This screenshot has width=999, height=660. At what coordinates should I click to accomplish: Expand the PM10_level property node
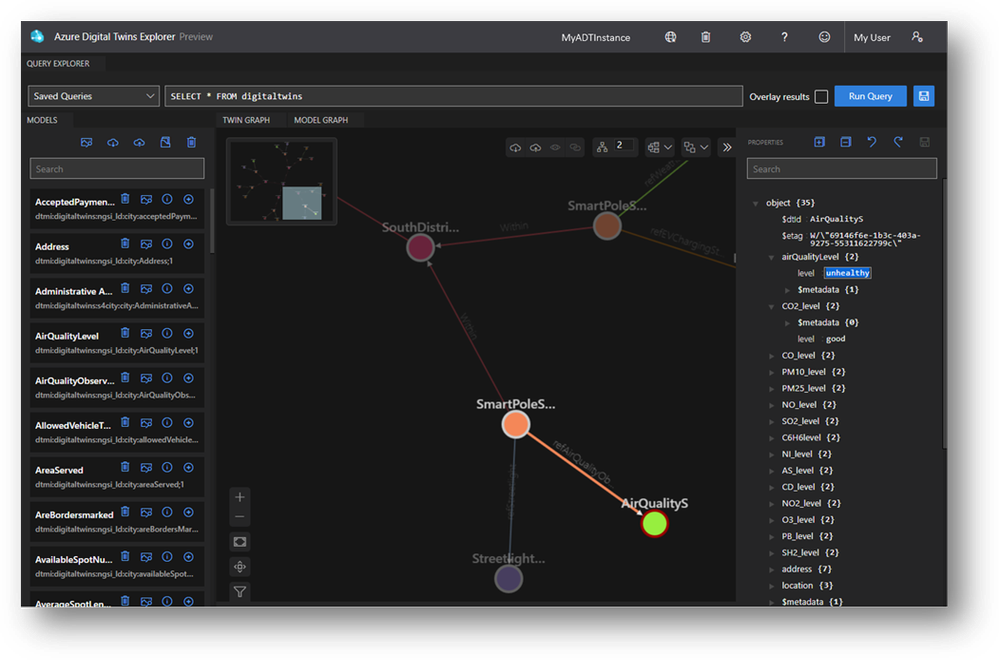point(771,372)
